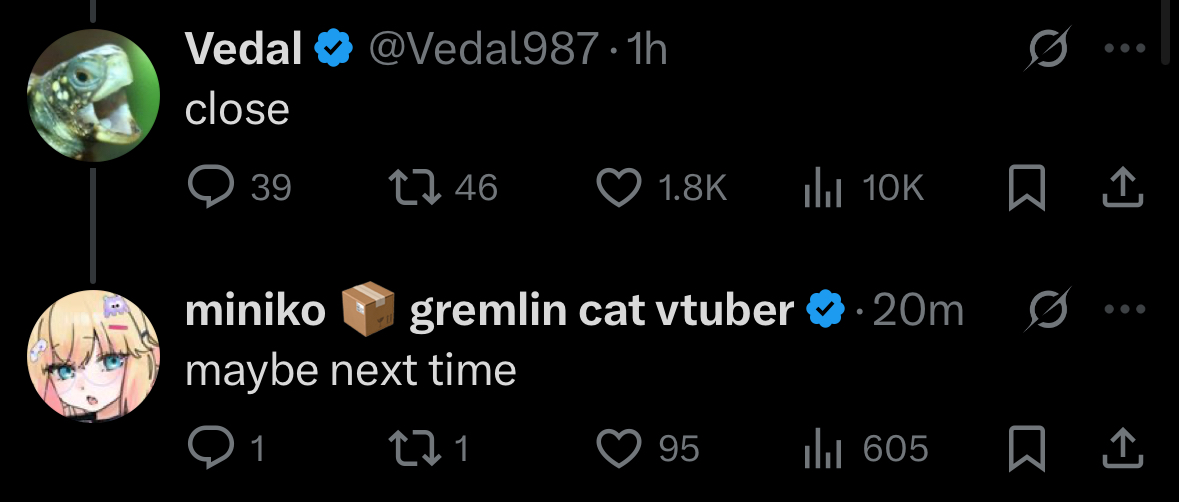This screenshot has height=502, width=1179.
Task: Share miniko's reply tweet
Action: tap(1121, 448)
